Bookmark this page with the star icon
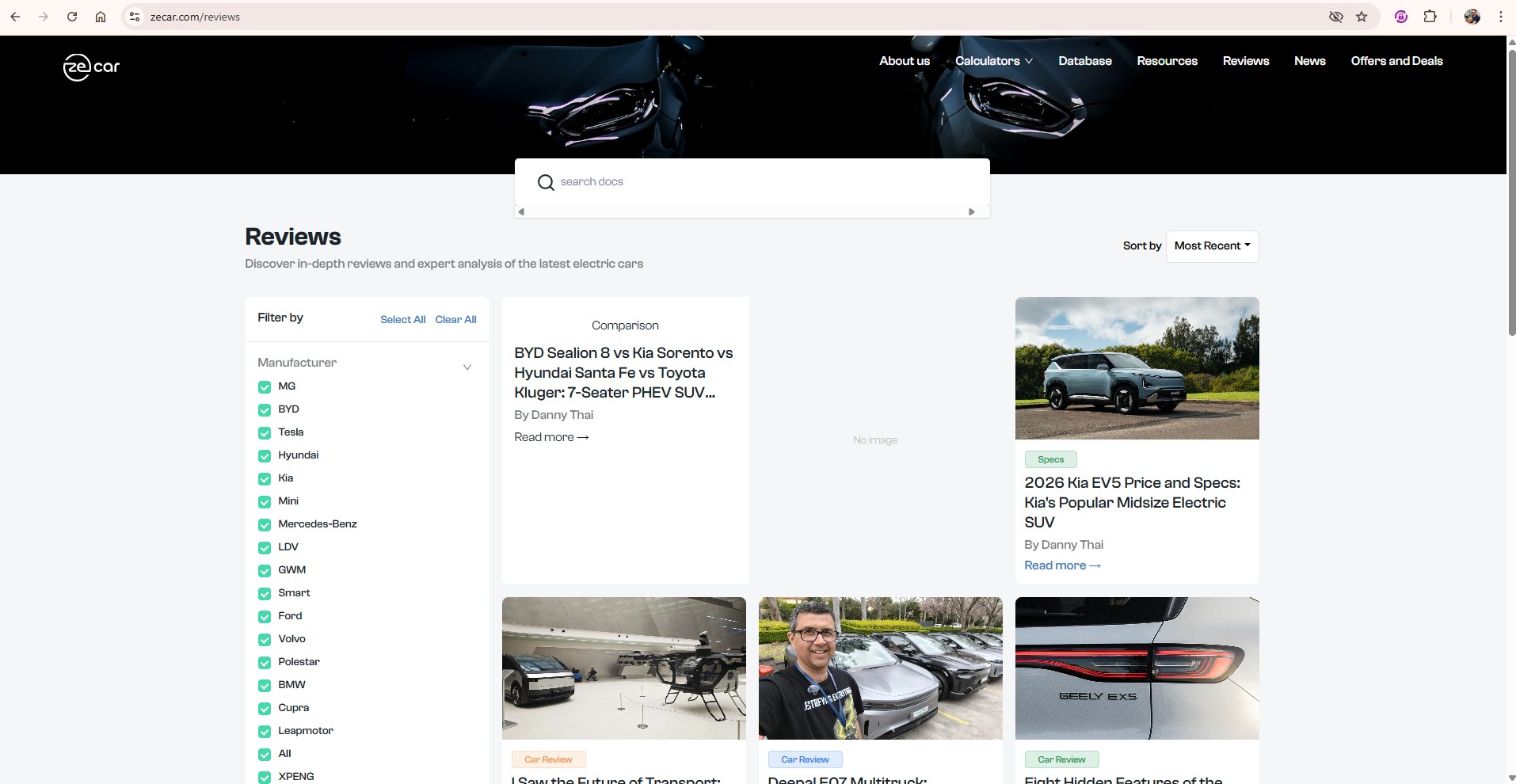Viewport: 1516px width, 784px height. pyautogui.click(x=1362, y=17)
